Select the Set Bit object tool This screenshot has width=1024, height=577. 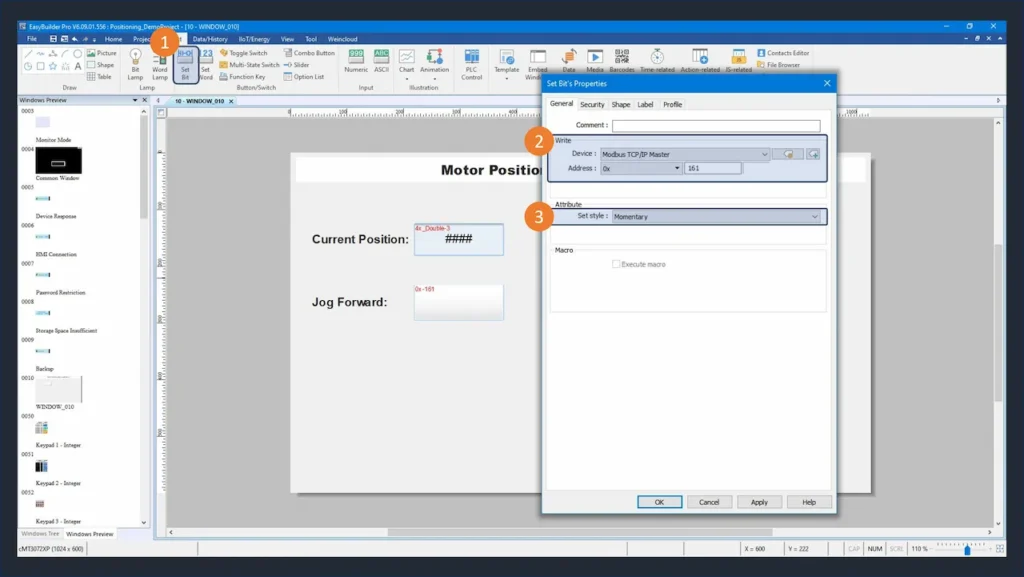pyautogui.click(x=185, y=66)
